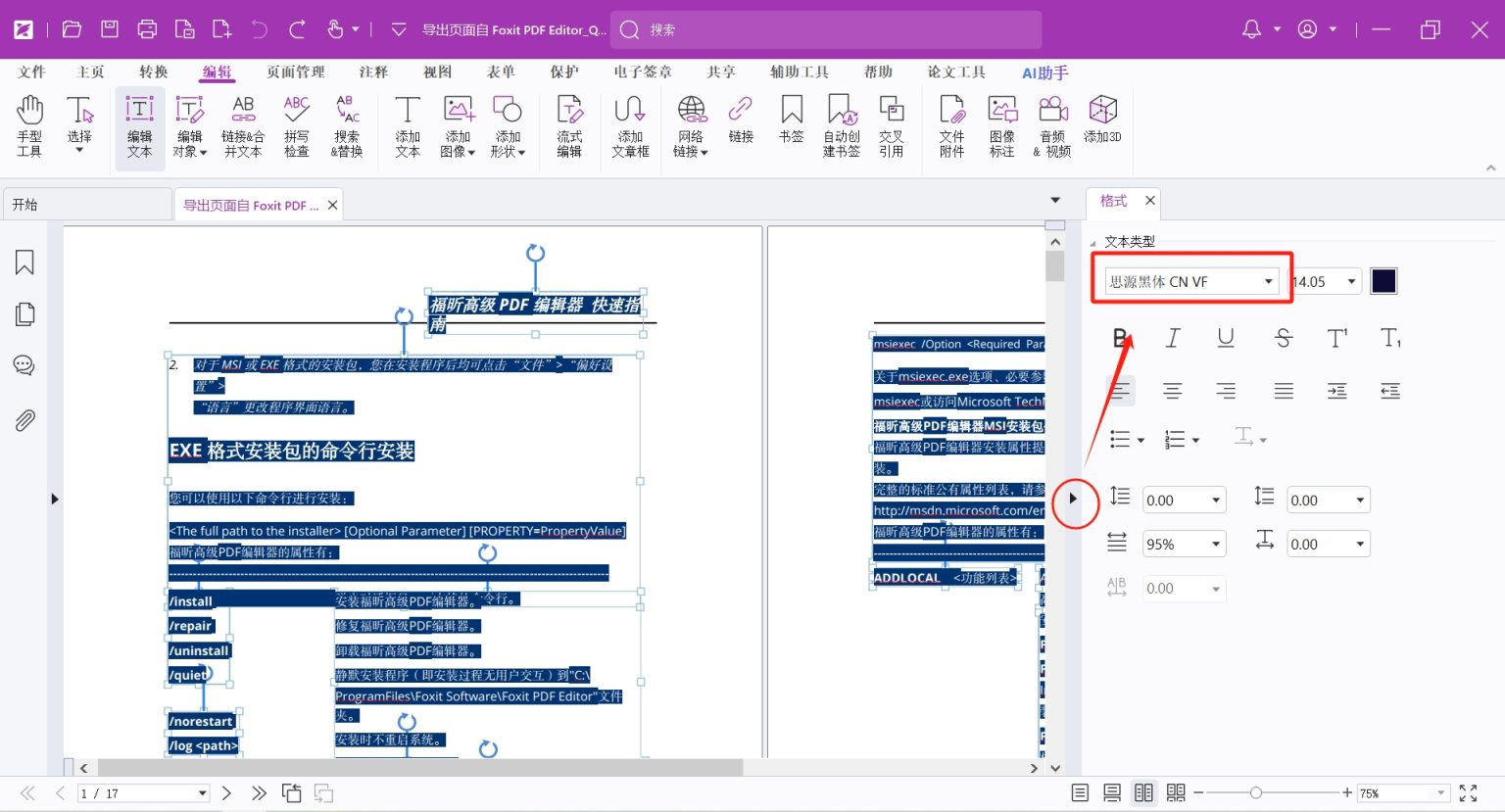Screen dimensions: 1505x812
Task: Click the Add 3D (添加3D) icon
Action: point(1102,119)
